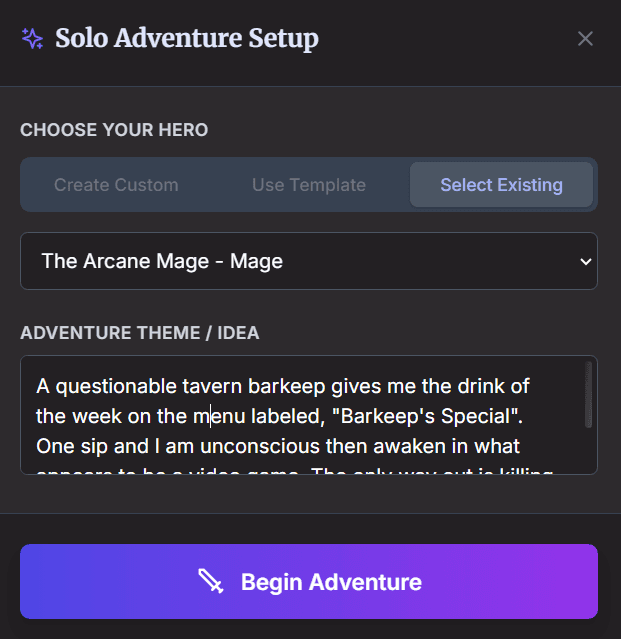
Task: Click the sword icon on Begin Adventure
Action: (210, 582)
